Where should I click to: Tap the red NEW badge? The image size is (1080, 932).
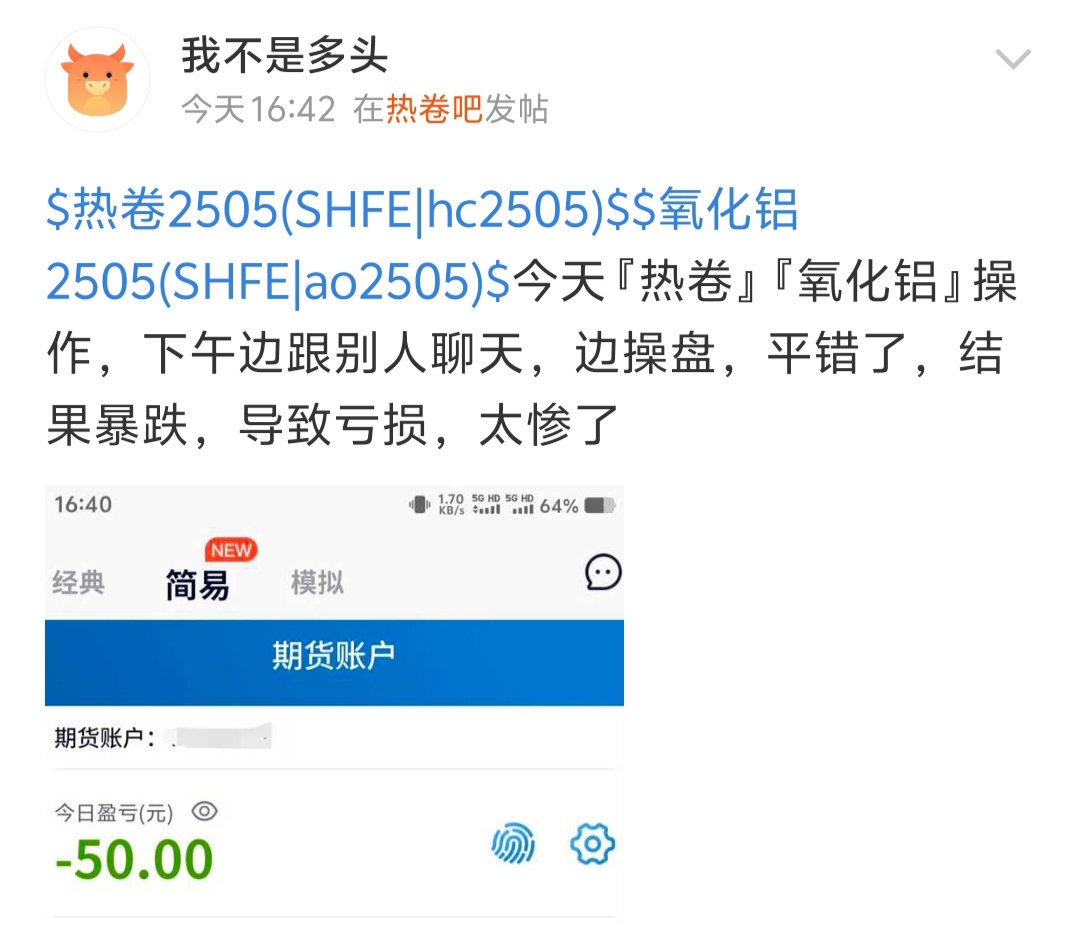(231, 550)
